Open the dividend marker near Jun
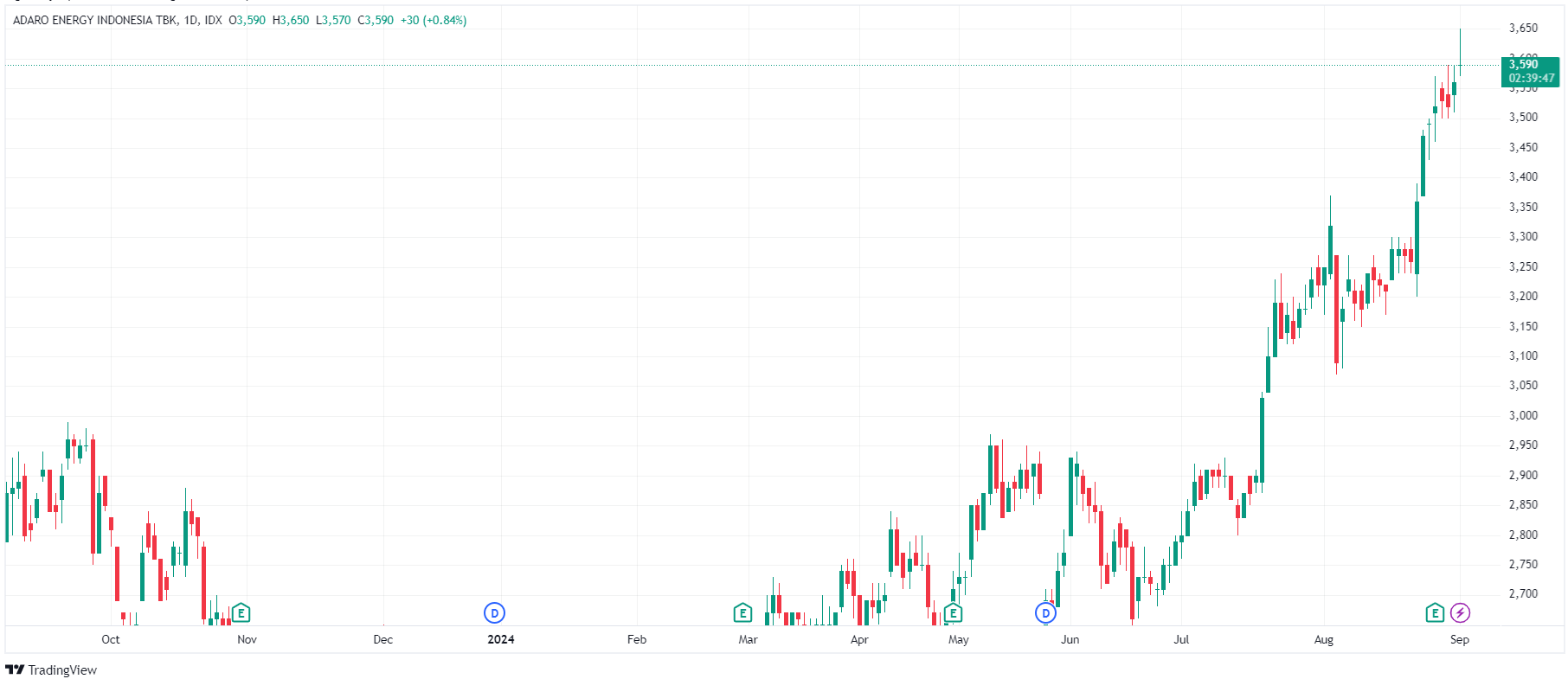 pyautogui.click(x=1045, y=613)
